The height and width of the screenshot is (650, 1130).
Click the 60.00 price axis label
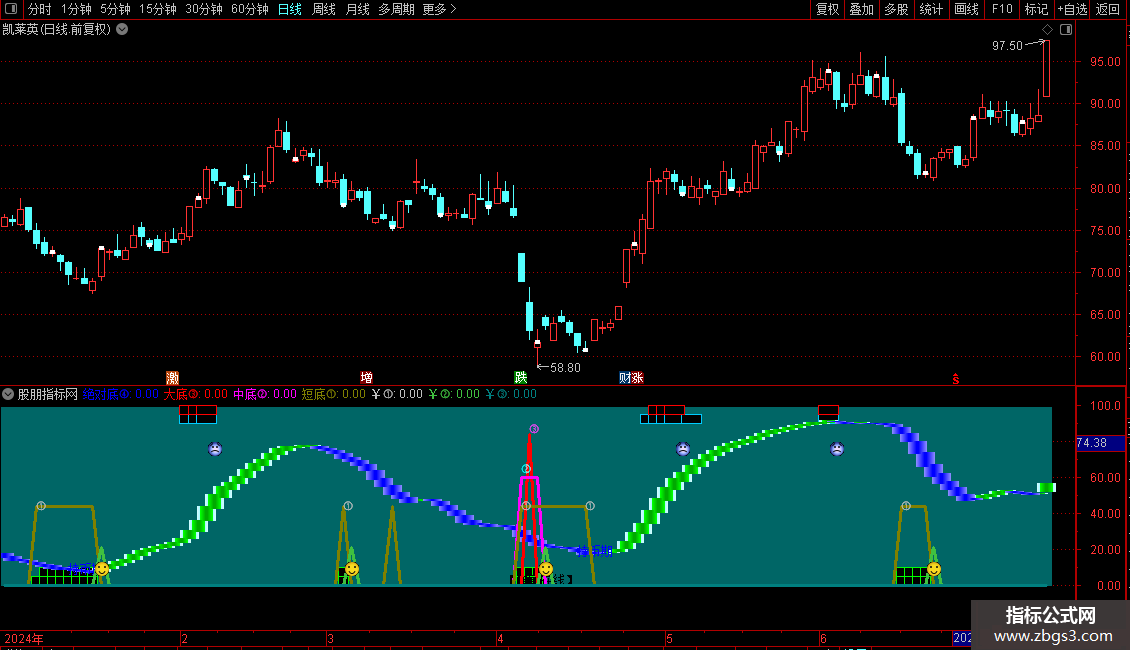[x=1105, y=357]
